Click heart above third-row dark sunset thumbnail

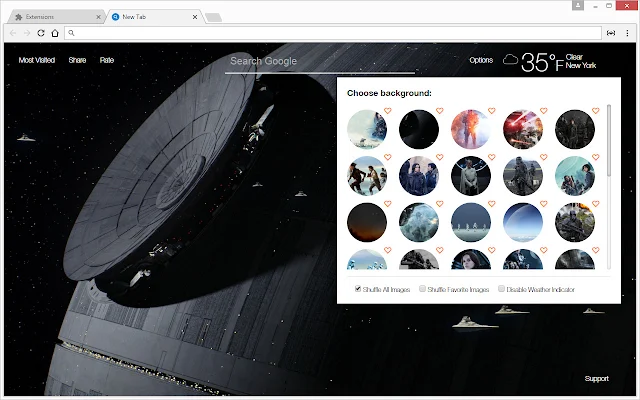pyautogui.click(x=387, y=204)
